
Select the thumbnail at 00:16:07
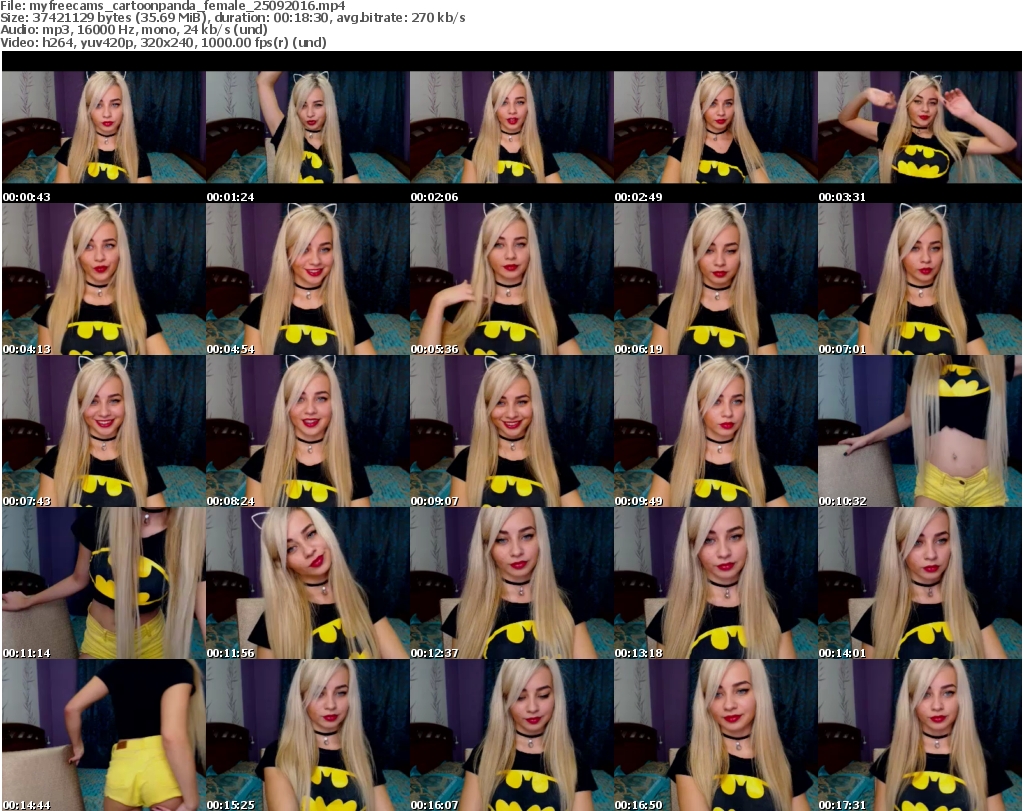coord(511,735)
